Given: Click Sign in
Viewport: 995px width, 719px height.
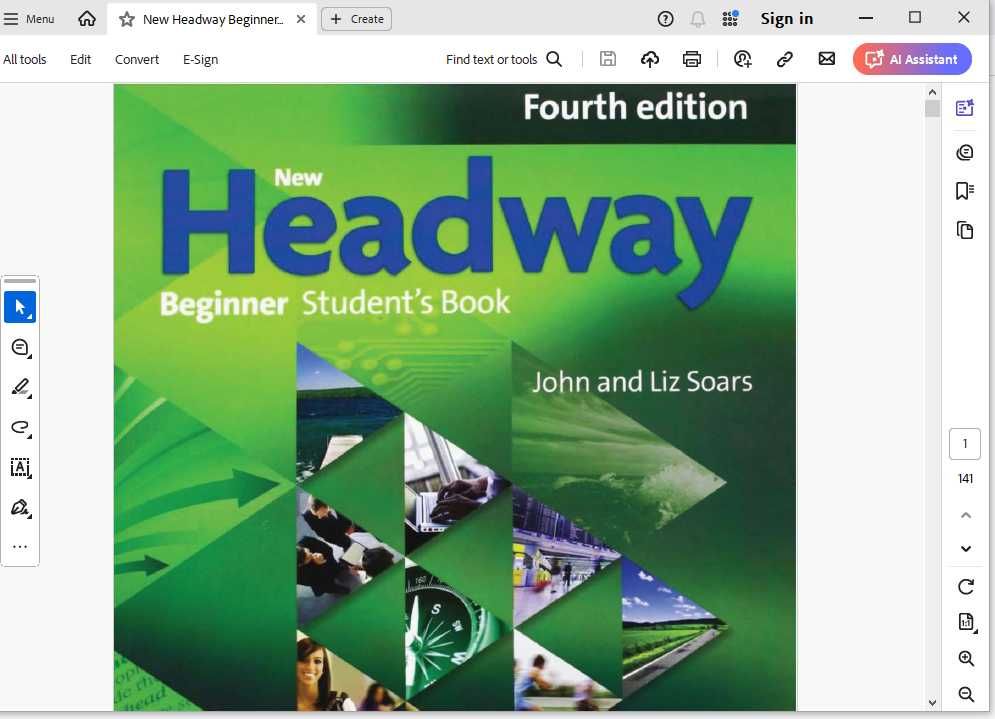Looking at the screenshot, I should pyautogui.click(x=787, y=19).
